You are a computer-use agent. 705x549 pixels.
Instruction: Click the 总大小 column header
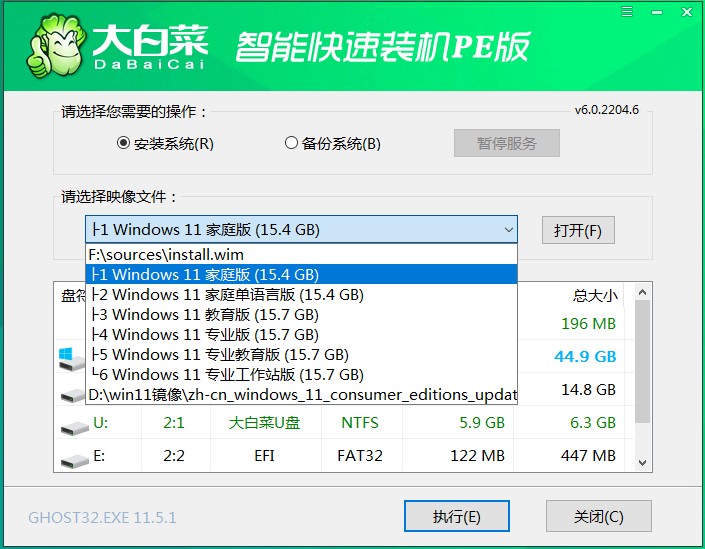click(595, 295)
